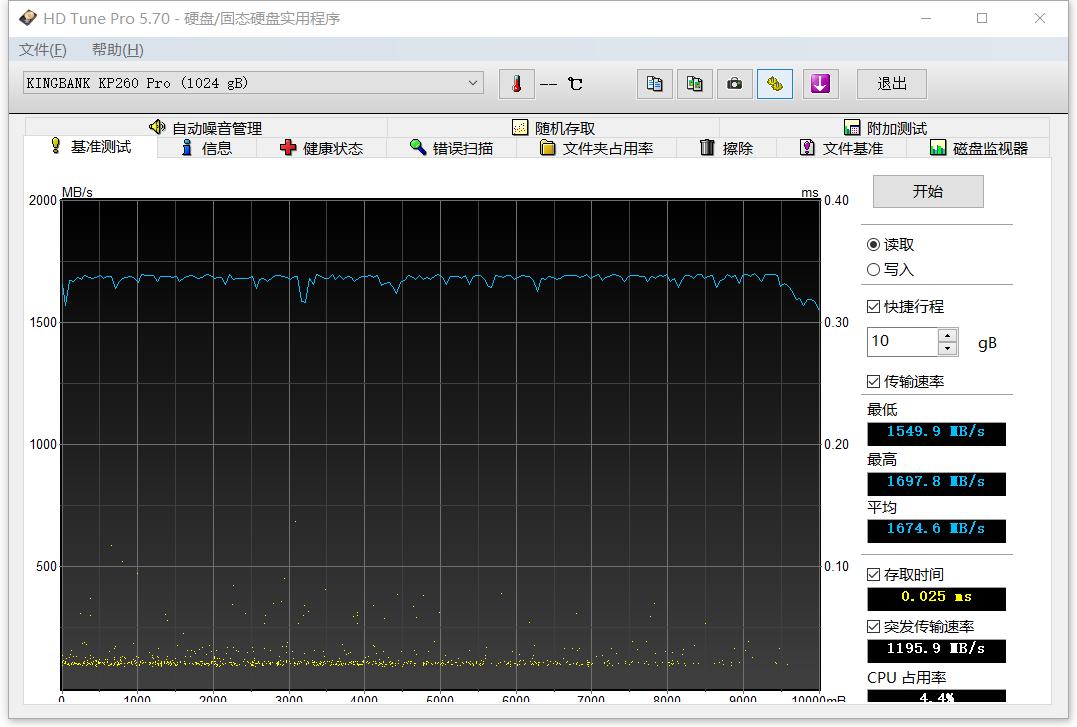Uncheck the 存取时间 checkbox
The height and width of the screenshot is (727, 1077).
click(872, 573)
